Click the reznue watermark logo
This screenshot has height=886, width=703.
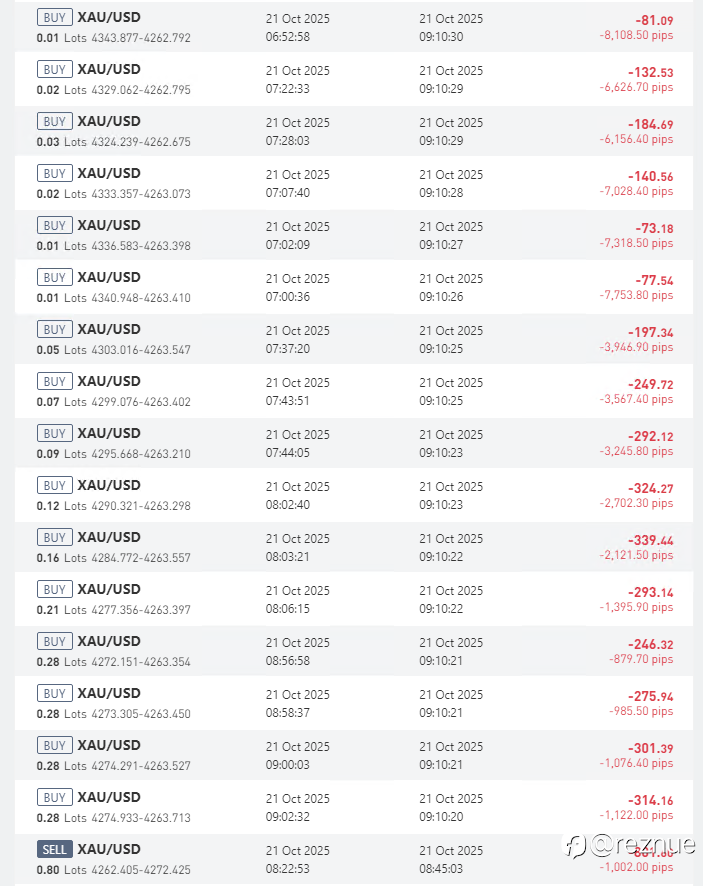point(631,846)
